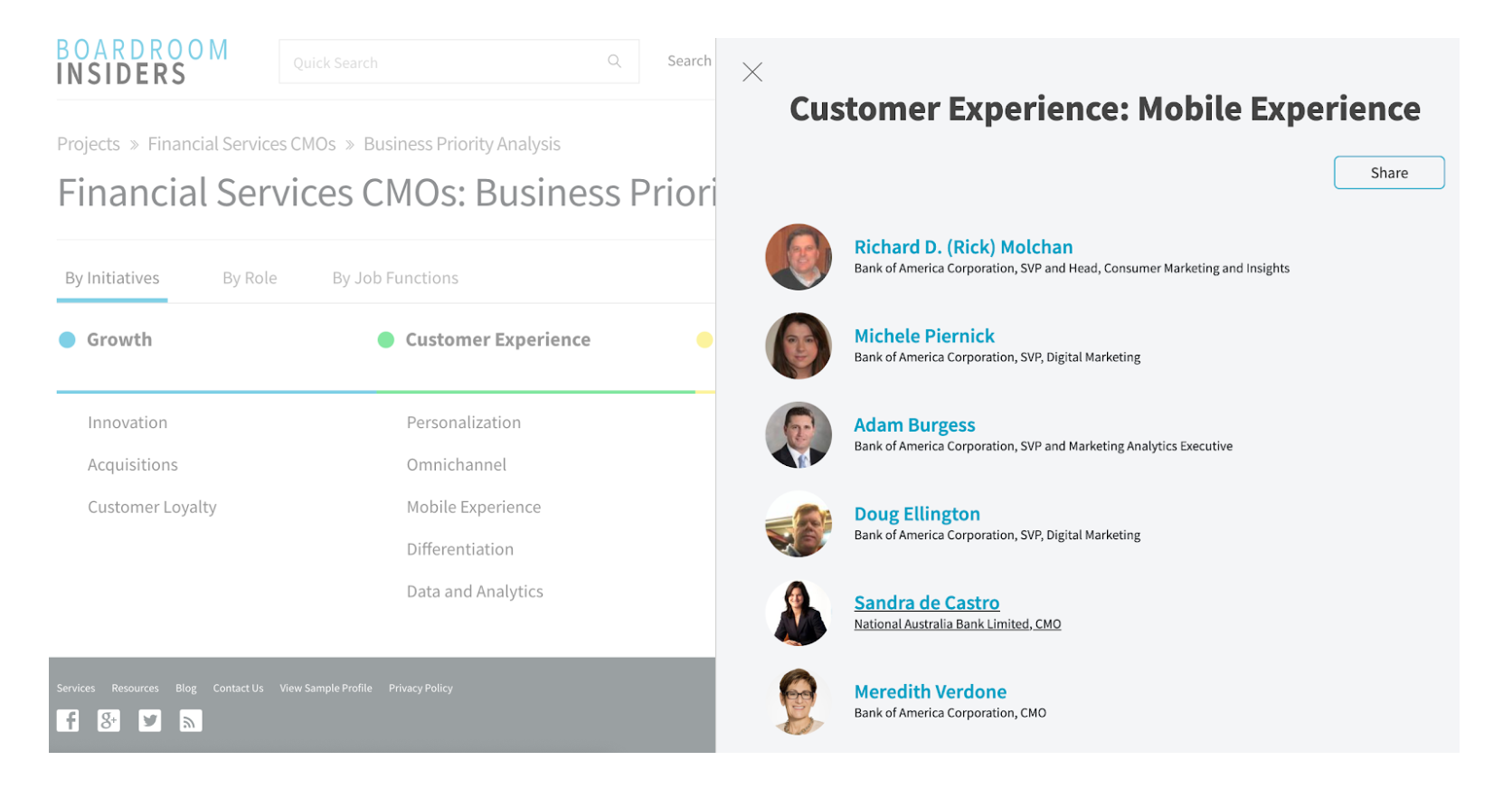Viewport: 1512px width, 789px height.
Task: Open Michele Piernick's profile link
Action: pyautogui.click(x=924, y=337)
